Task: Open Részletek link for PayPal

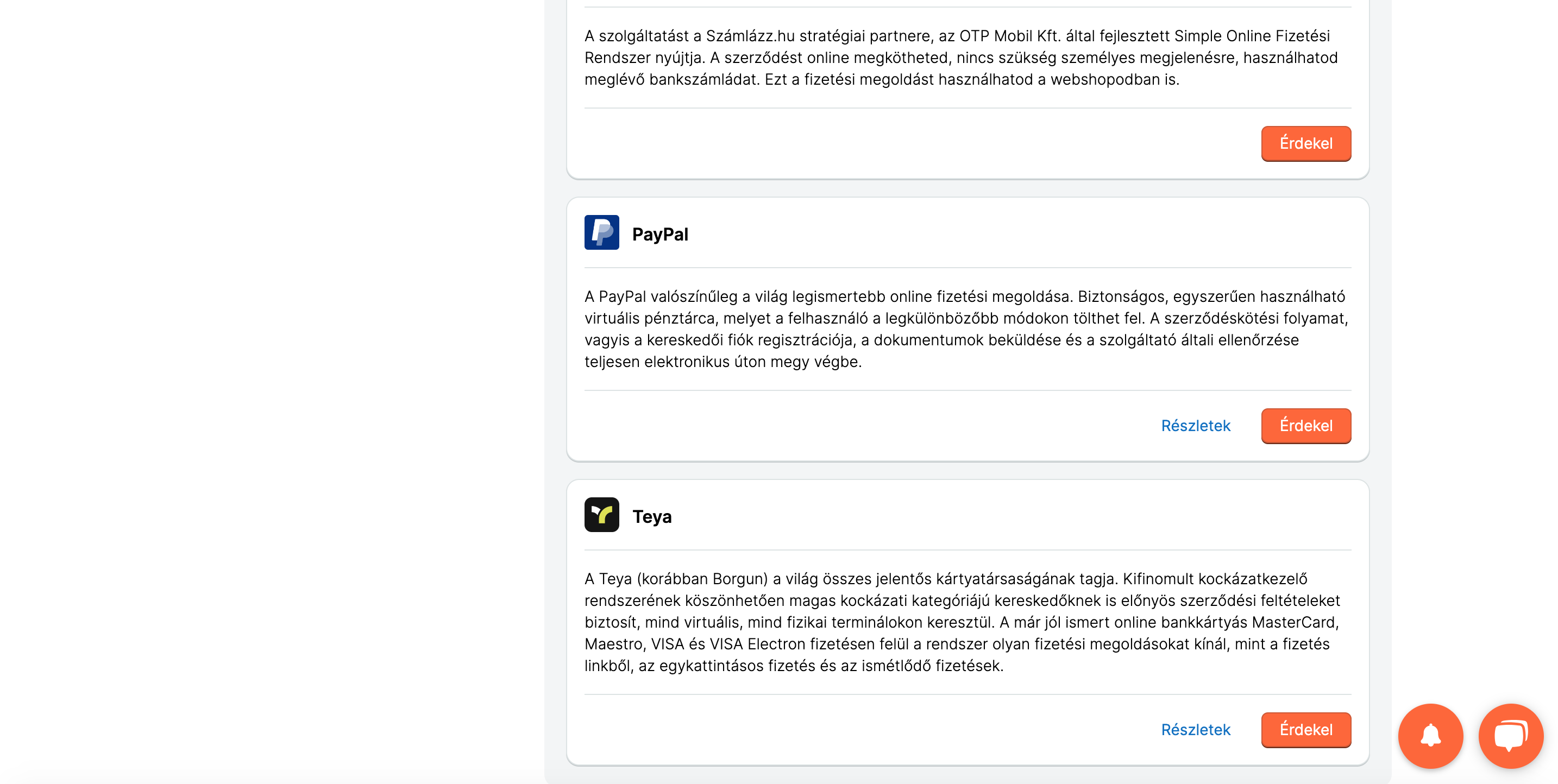Action: pos(1195,426)
